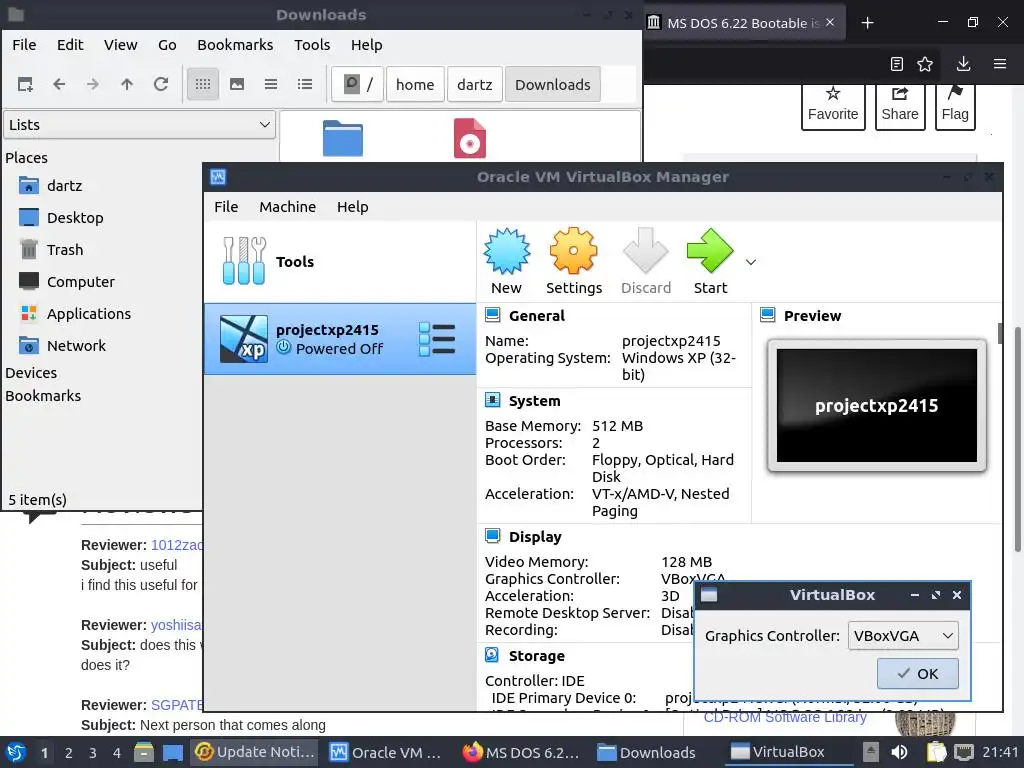
Task: Click the Preview section header icon
Action: [768, 315]
